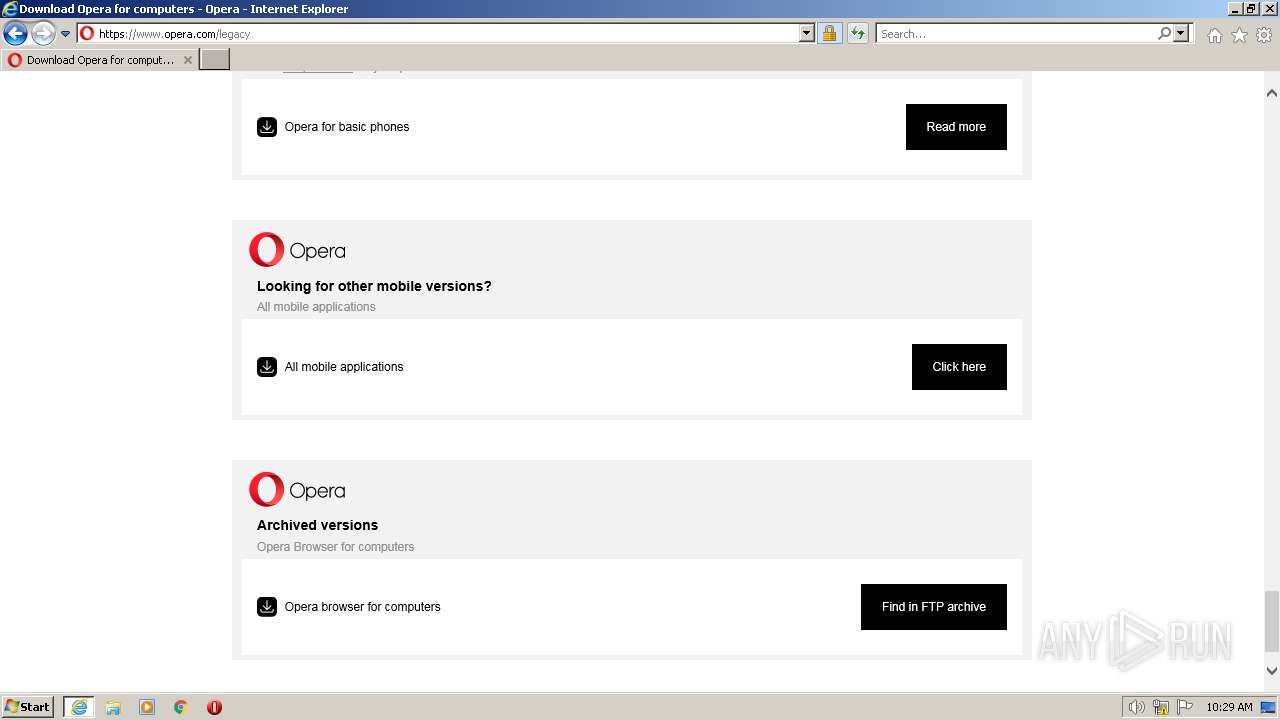Click the show desktop tray icon
The height and width of the screenshot is (720, 1280).
tap(1268, 707)
